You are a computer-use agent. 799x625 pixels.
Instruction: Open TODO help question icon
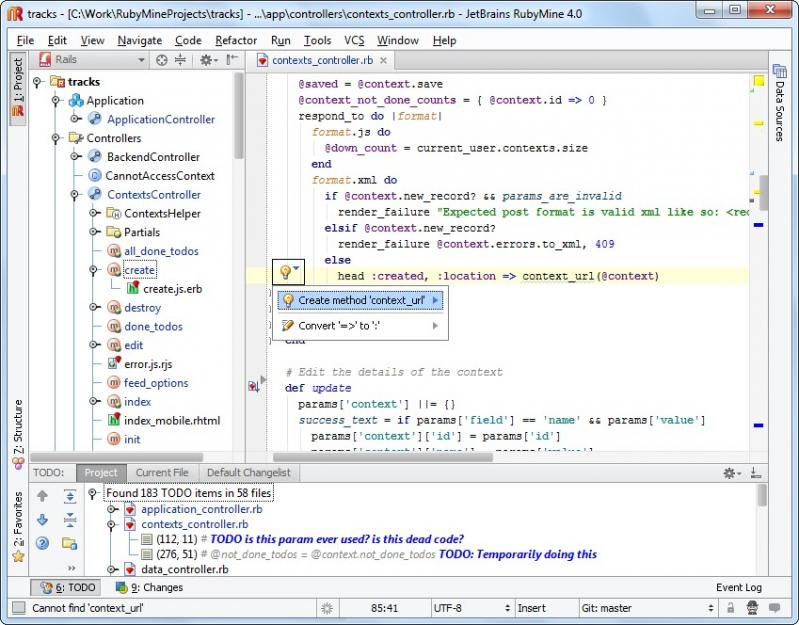[x=42, y=544]
